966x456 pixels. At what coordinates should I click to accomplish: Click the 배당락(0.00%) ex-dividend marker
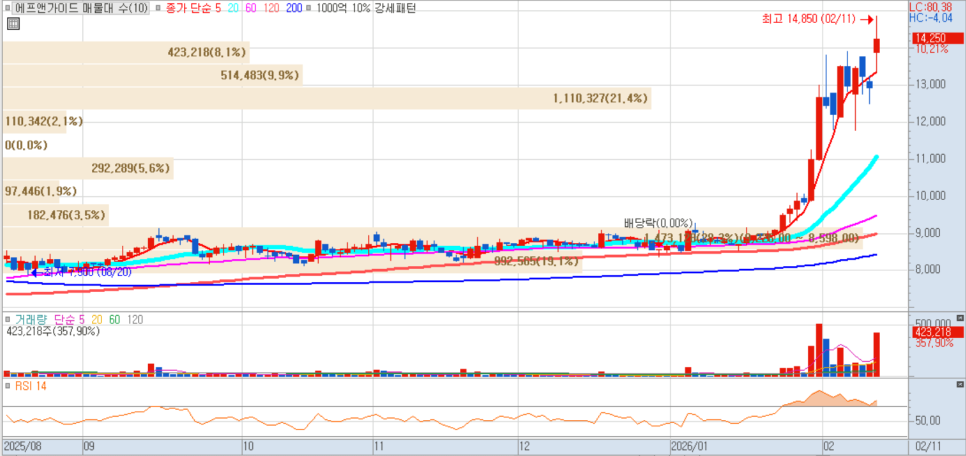(x=659, y=222)
